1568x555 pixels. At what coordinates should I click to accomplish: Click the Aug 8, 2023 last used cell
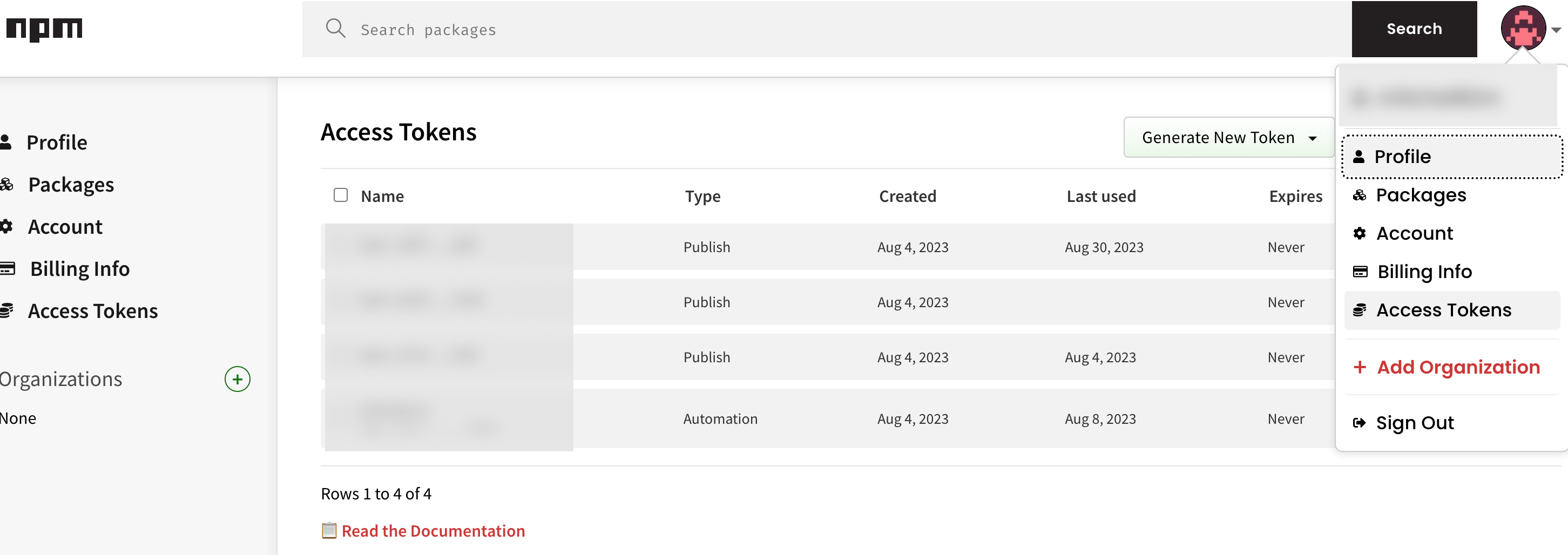1100,419
